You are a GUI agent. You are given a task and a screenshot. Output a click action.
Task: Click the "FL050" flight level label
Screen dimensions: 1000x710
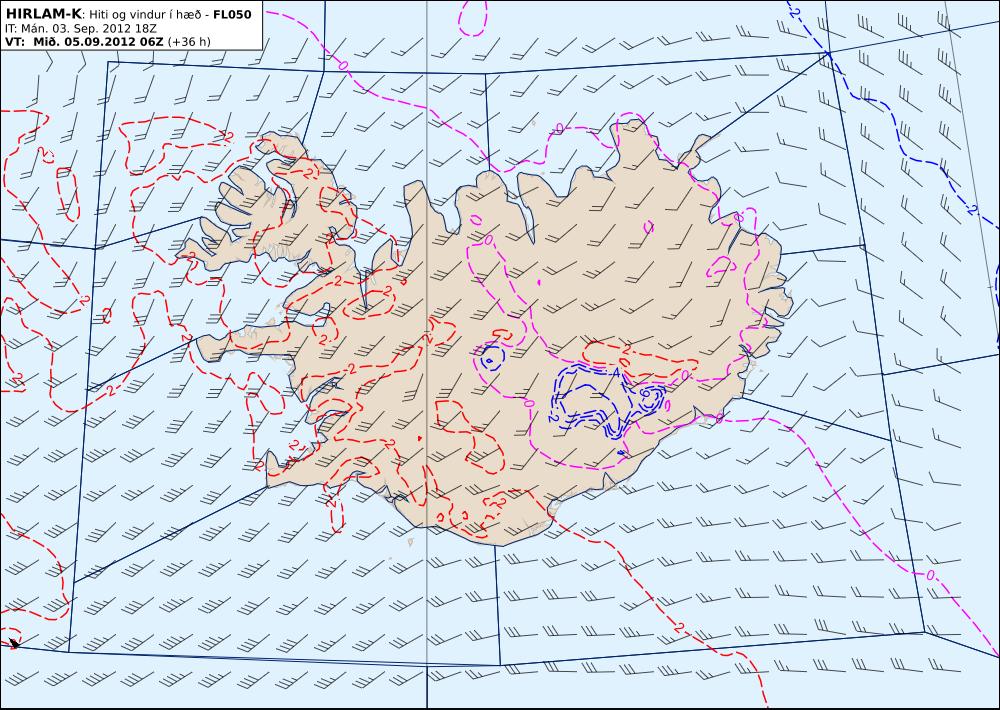[233, 14]
